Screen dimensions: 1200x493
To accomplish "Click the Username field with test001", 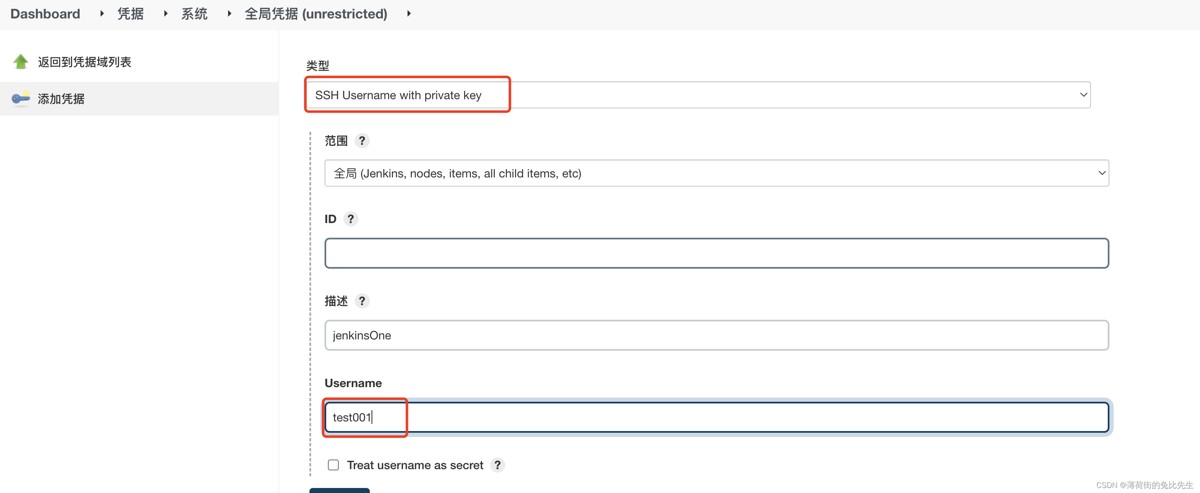I will [x=716, y=417].
